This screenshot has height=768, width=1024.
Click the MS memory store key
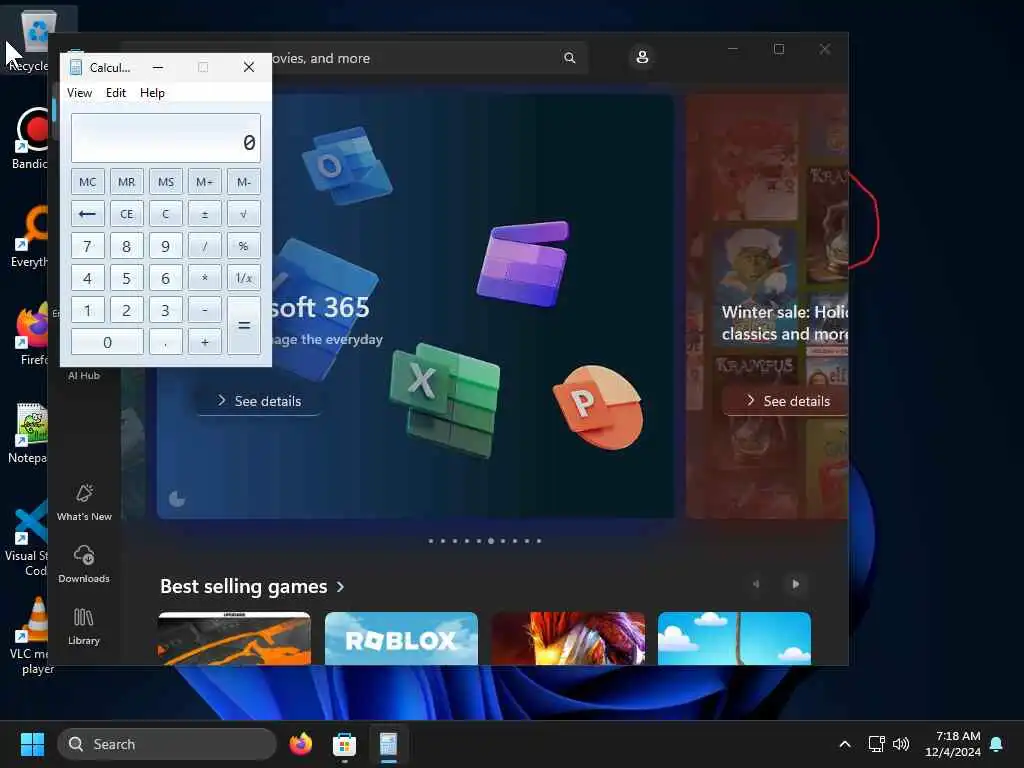tap(166, 182)
